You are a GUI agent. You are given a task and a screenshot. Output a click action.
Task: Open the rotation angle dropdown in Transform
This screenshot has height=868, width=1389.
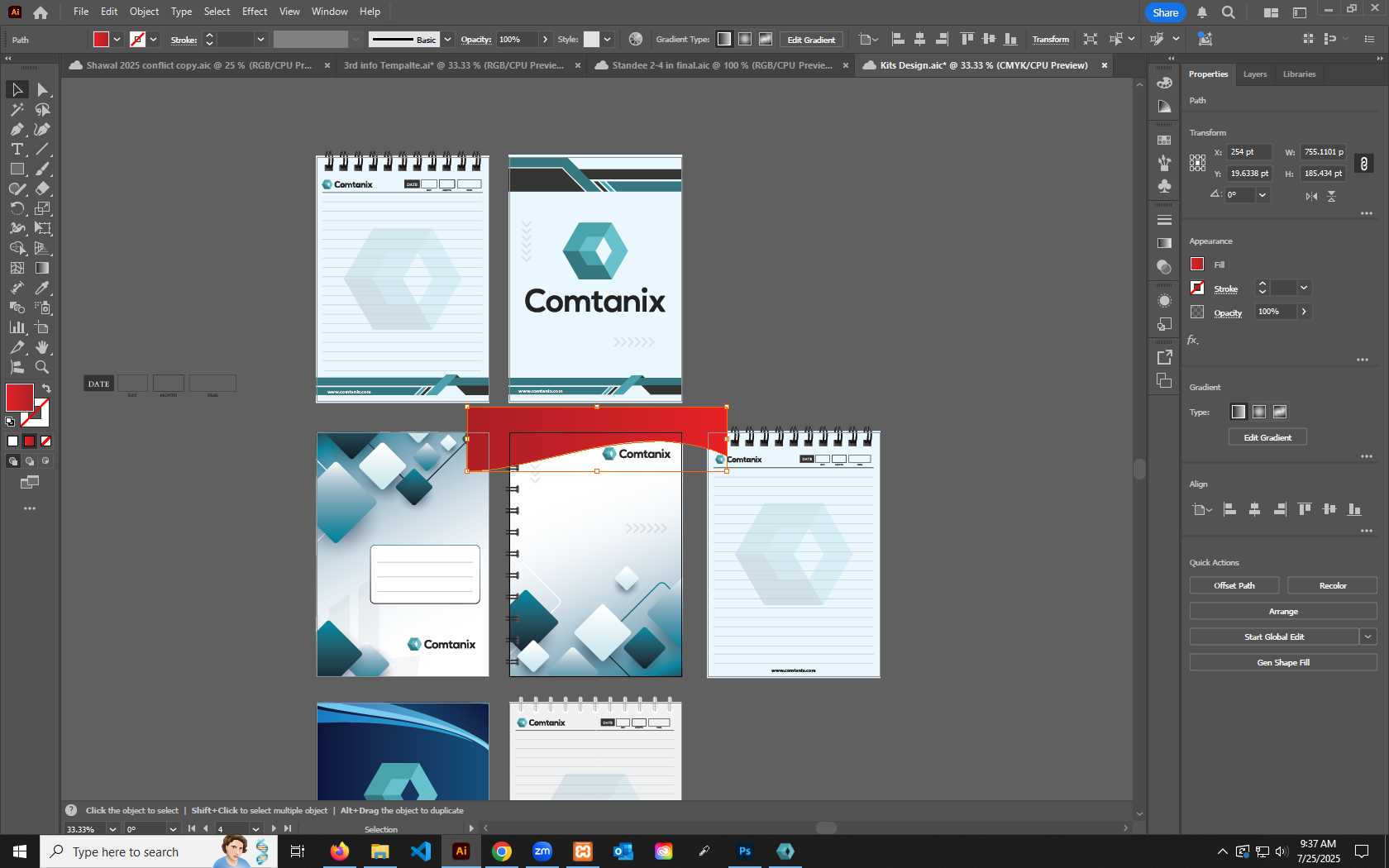click(x=1262, y=195)
